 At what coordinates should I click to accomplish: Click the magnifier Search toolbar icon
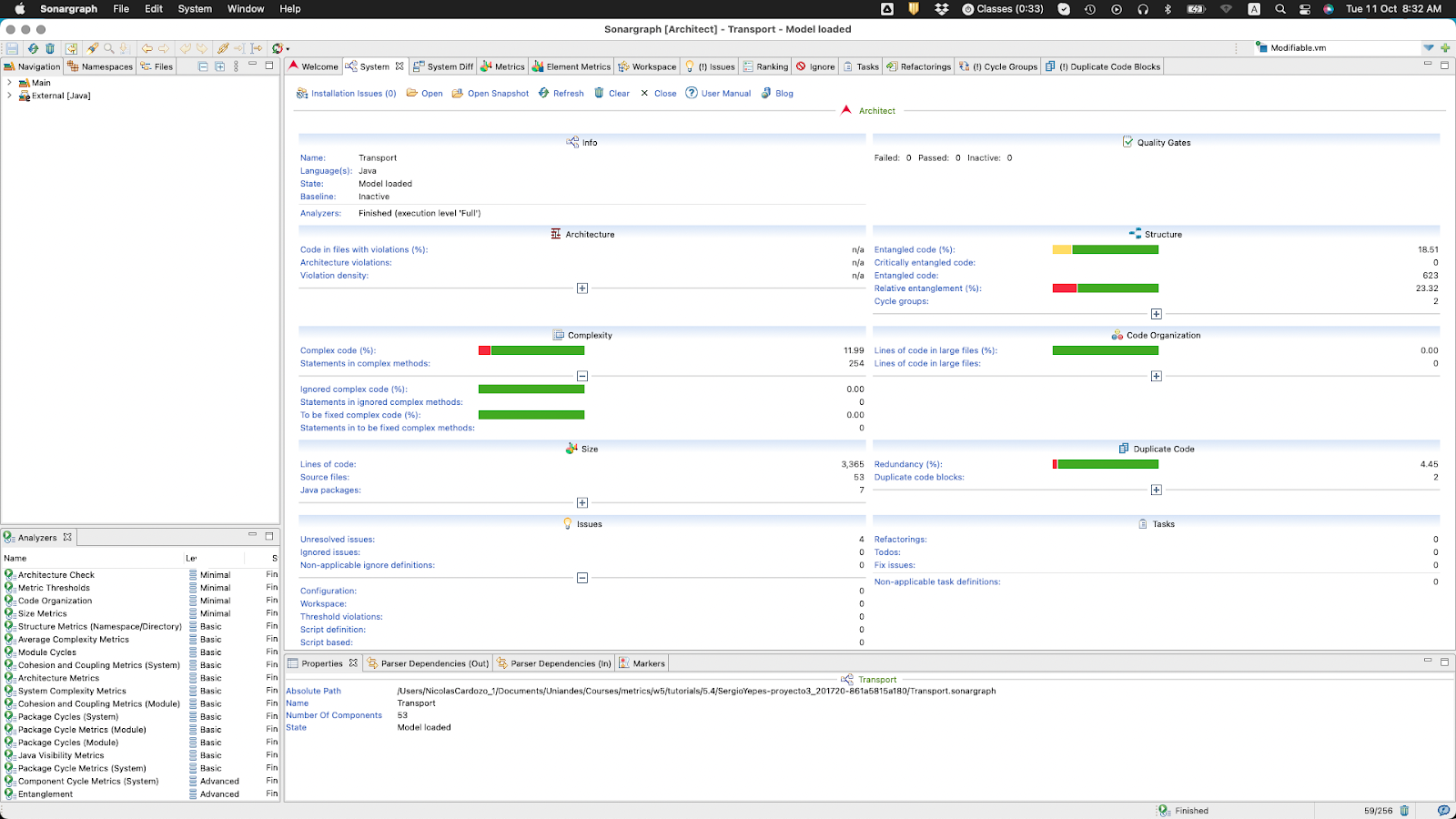[109, 48]
